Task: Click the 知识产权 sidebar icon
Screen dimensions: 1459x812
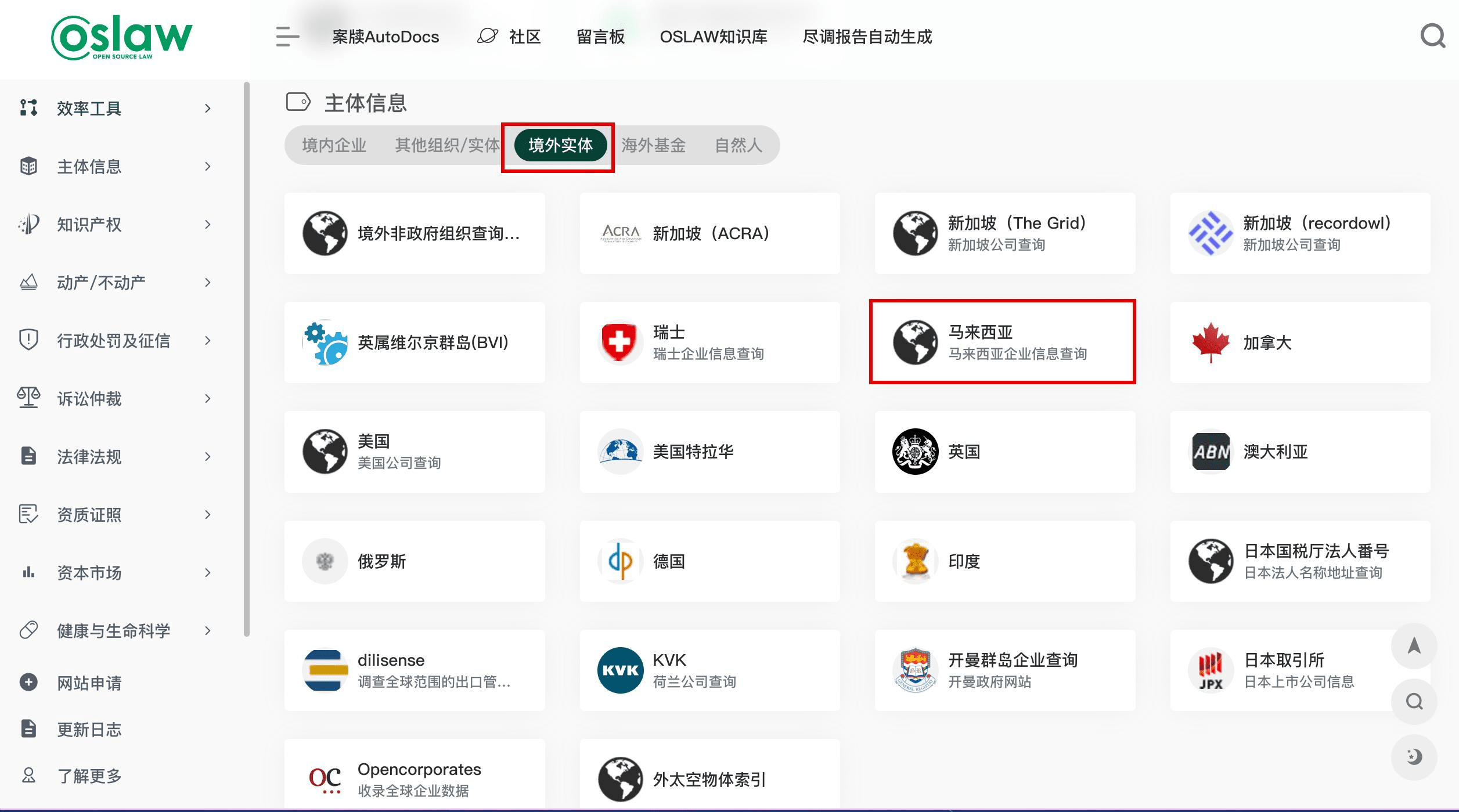Action: pyautogui.click(x=28, y=224)
